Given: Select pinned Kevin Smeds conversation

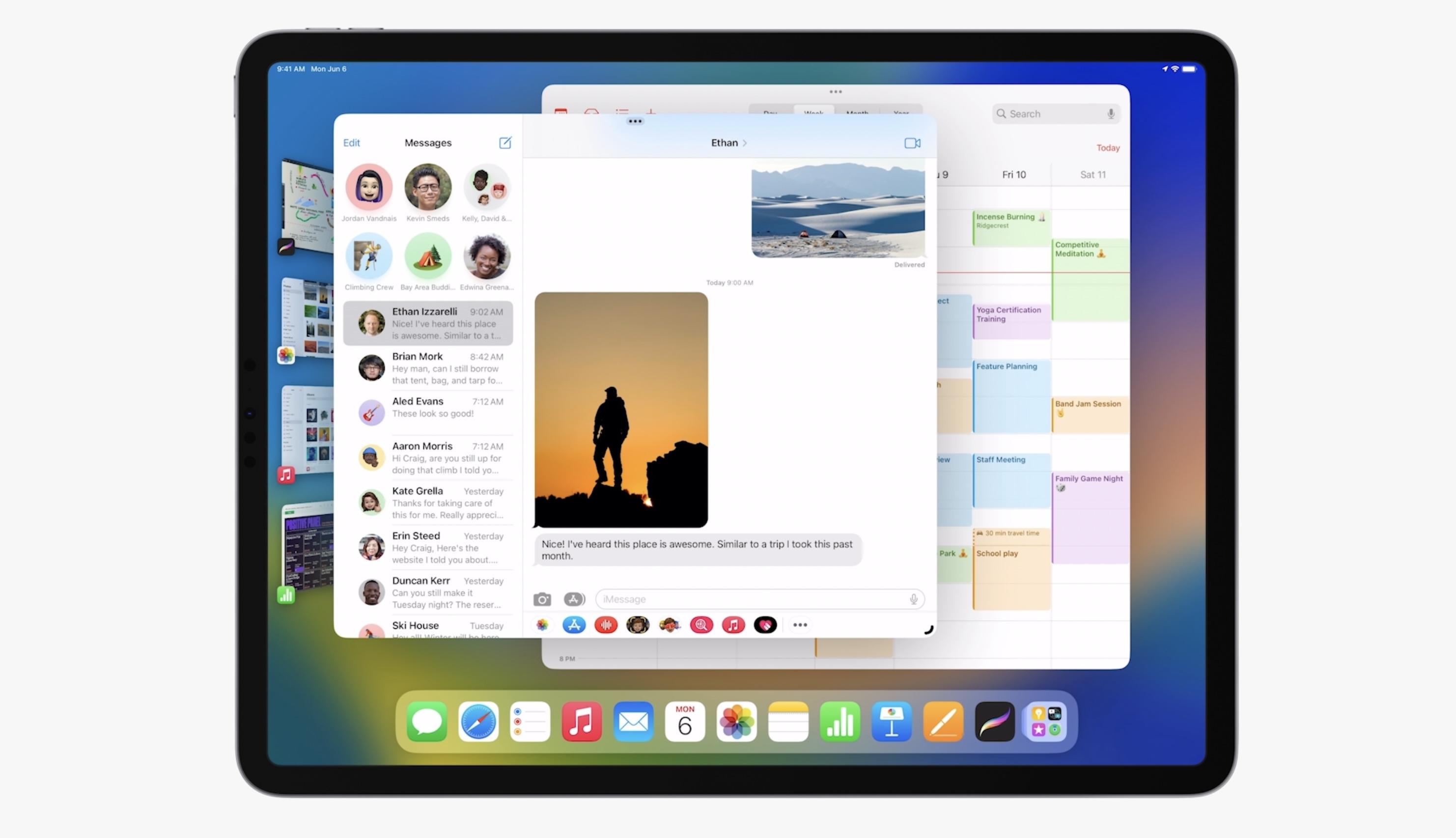Looking at the screenshot, I should 427,188.
